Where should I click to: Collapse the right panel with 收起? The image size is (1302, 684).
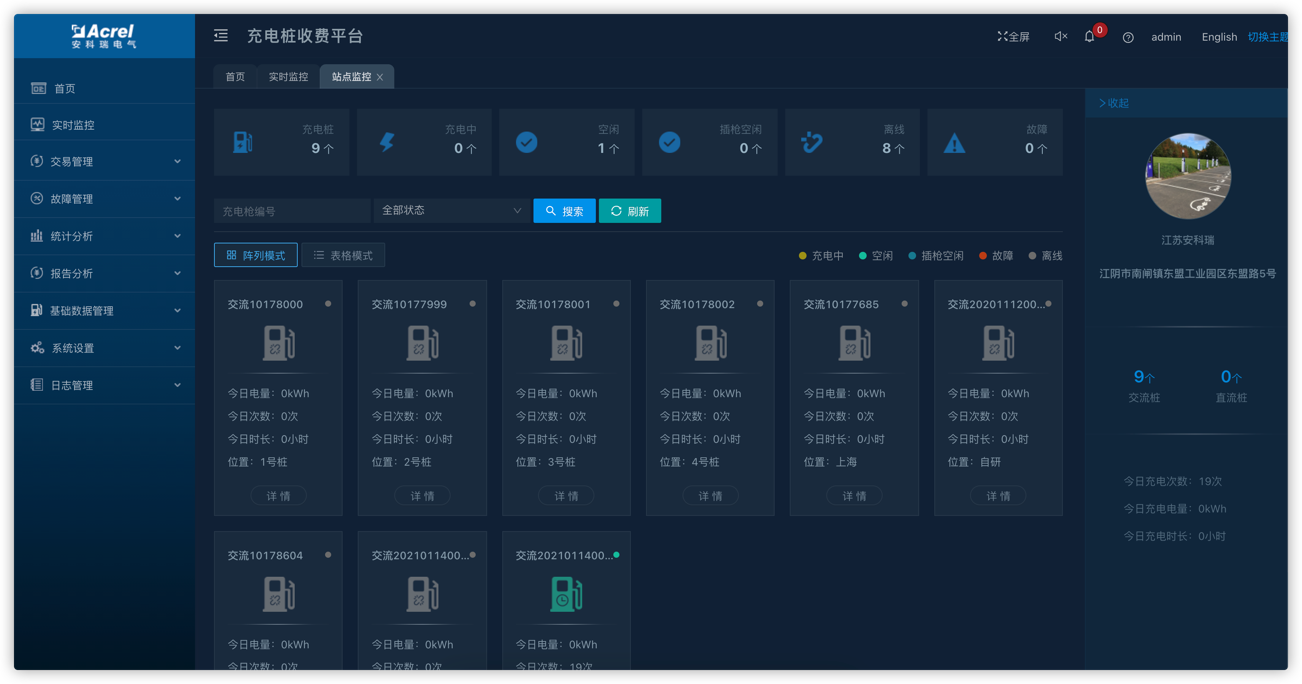coord(1114,103)
